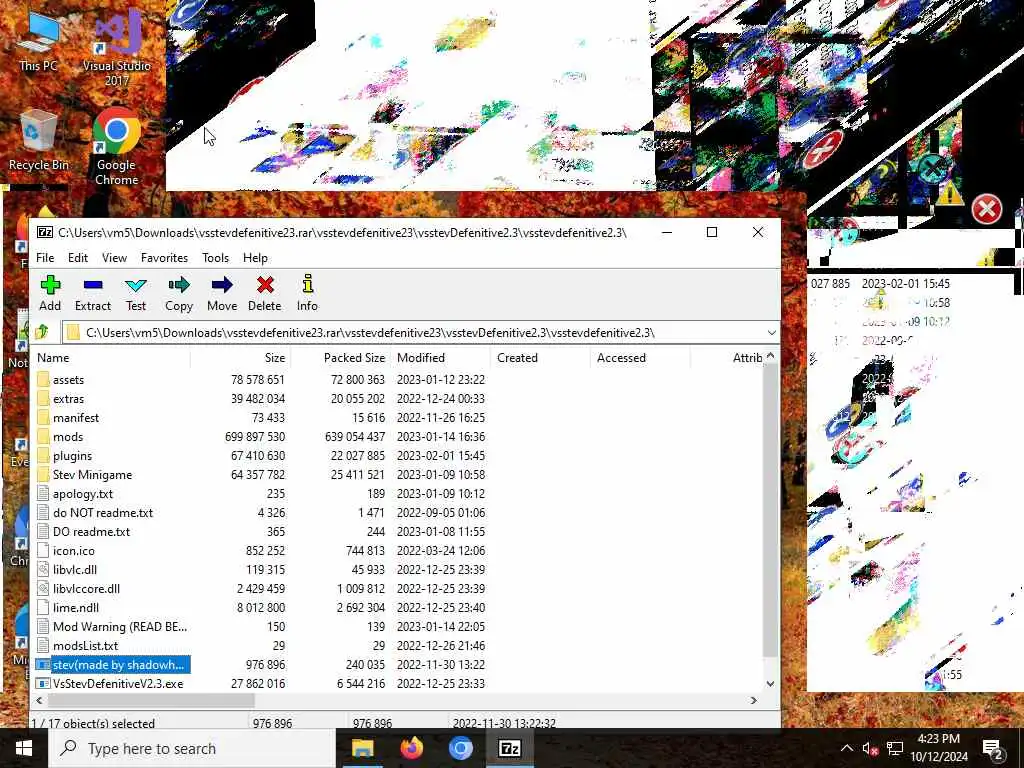This screenshot has height=768, width=1024.
Task: Select the extras folder row
Action: [398, 398]
